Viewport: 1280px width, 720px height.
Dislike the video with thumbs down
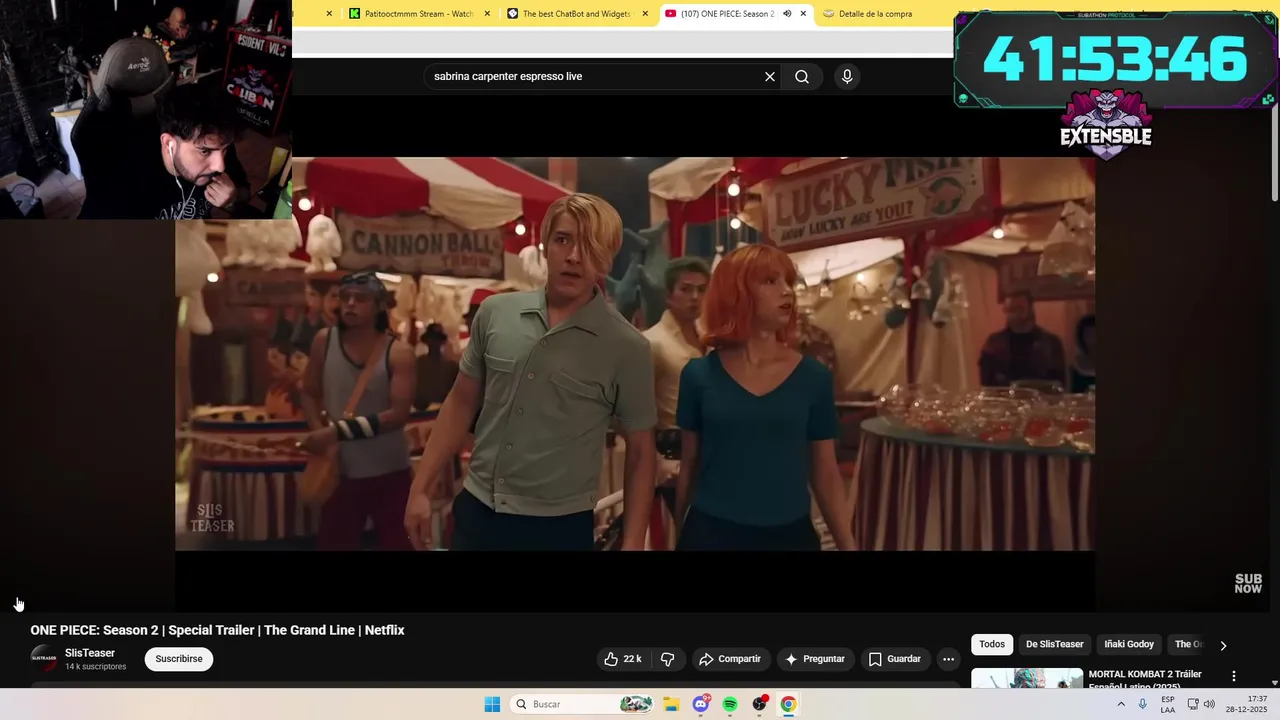coord(668,659)
